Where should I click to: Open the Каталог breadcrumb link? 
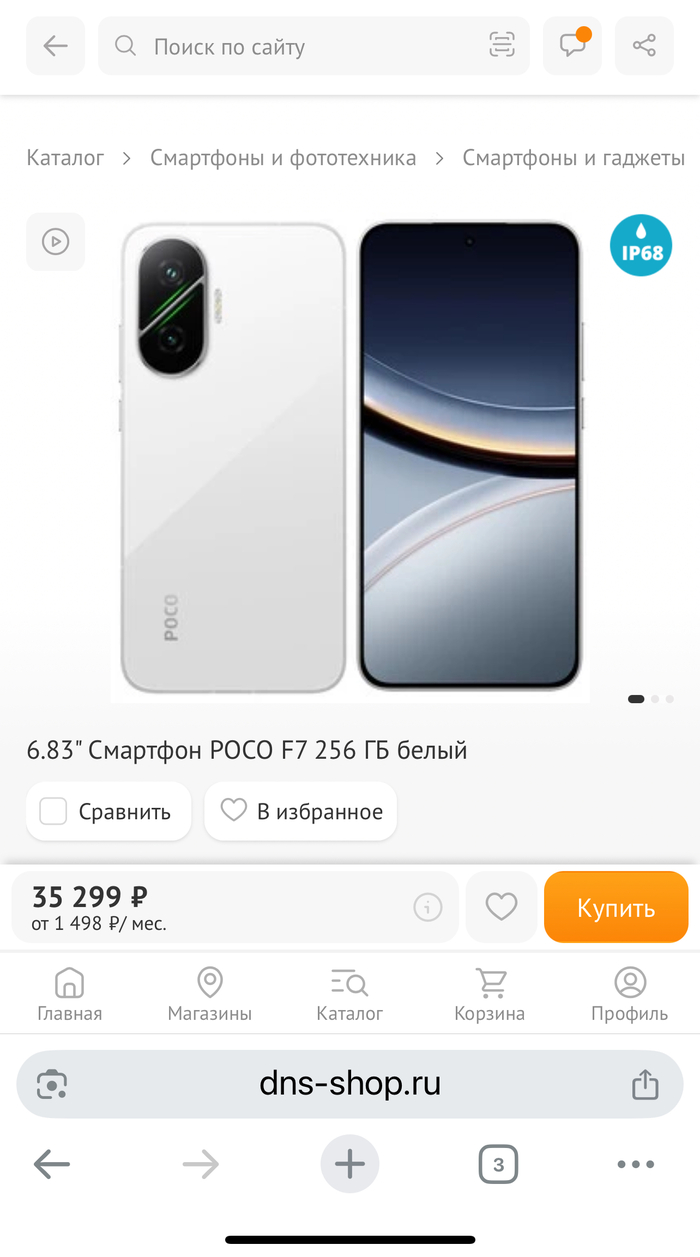coord(66,158)
